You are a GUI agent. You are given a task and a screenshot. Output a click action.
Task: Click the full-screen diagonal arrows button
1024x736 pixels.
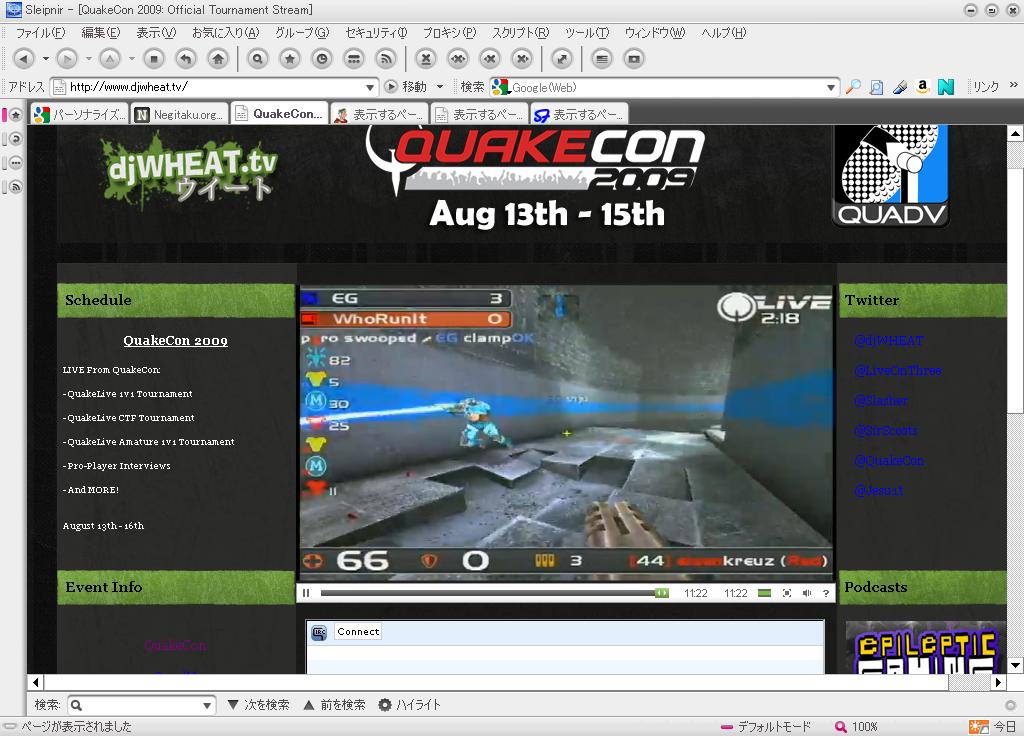tap(562, 59)
